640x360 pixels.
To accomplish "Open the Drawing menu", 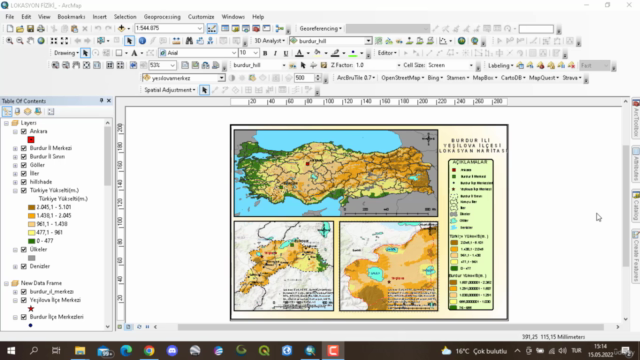I will tap(66, 53).
